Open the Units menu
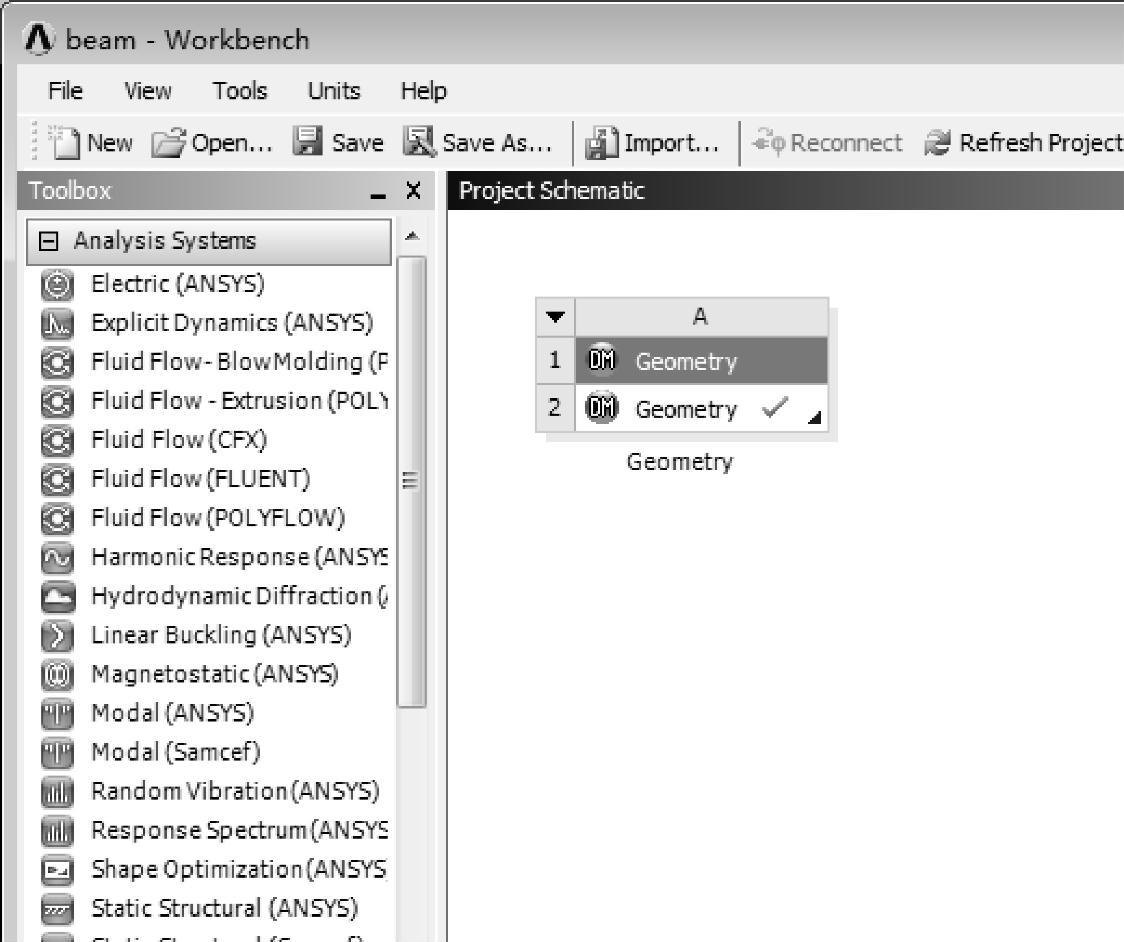Image resolution: width=1124 pixels, height=942 pixels. pos(334,91)
